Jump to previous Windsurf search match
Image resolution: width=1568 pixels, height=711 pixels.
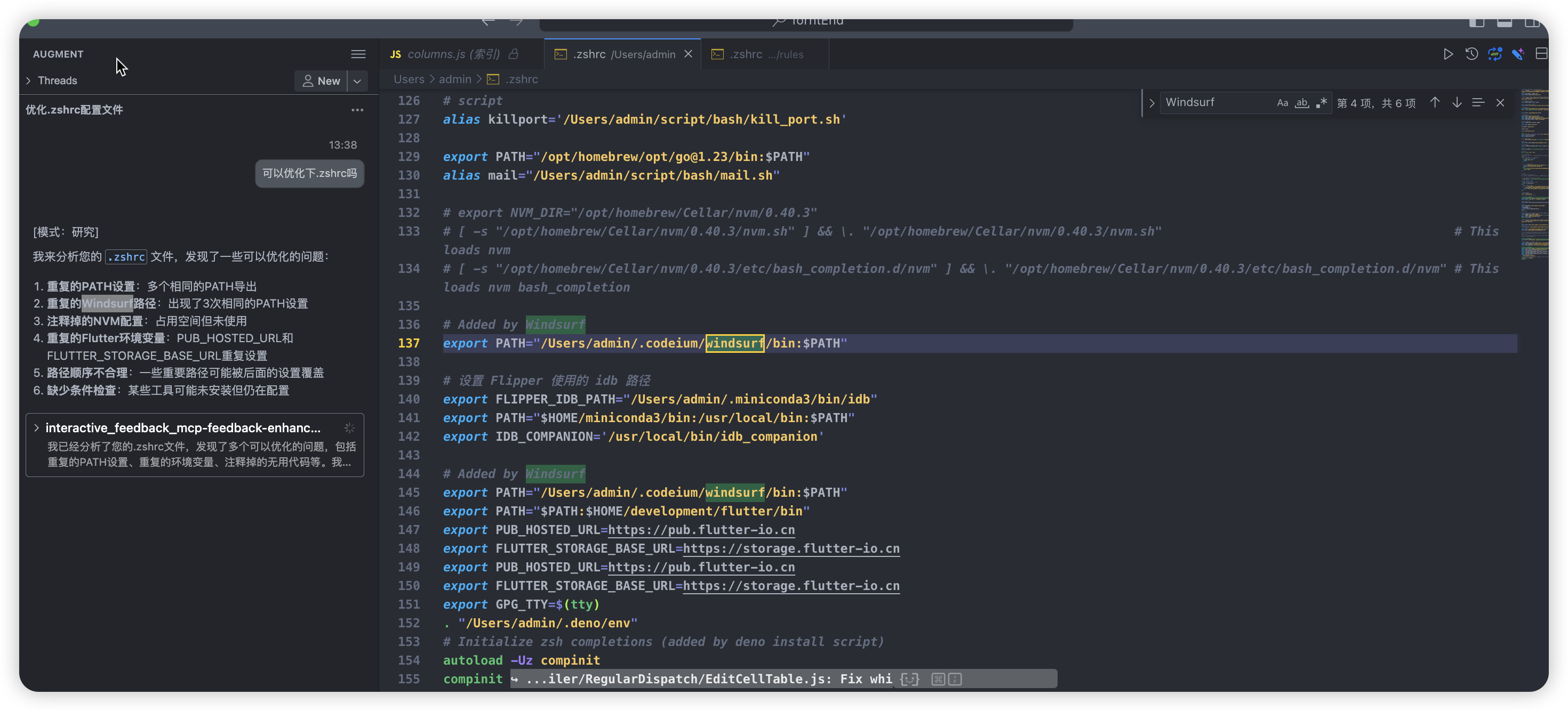click(1435, 102)
